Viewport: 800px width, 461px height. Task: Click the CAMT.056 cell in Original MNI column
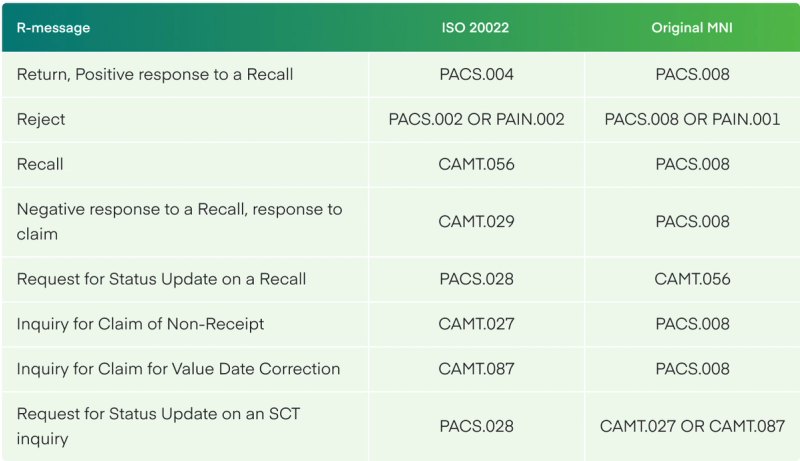692,279
